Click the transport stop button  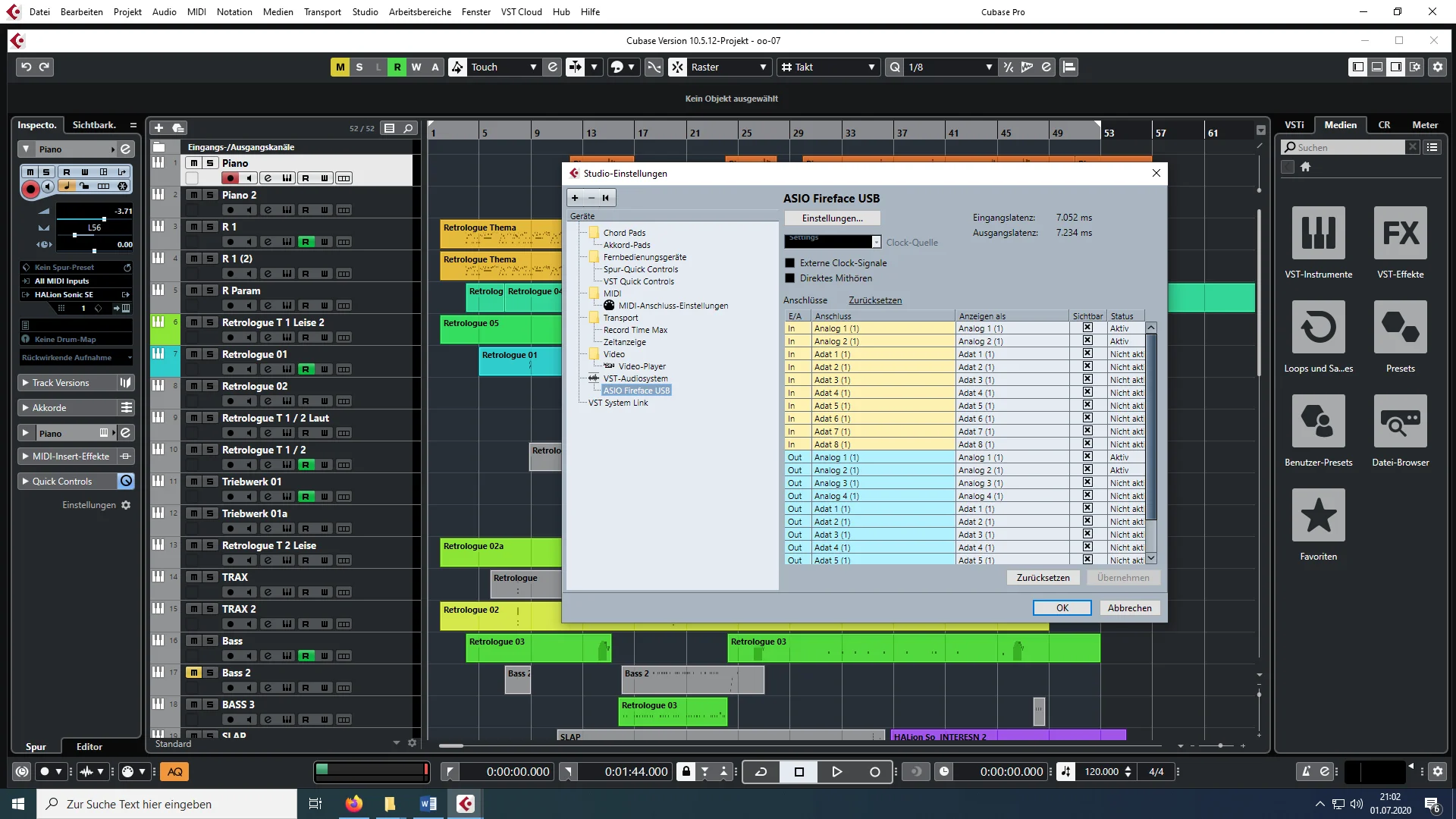tap(799, 771)
